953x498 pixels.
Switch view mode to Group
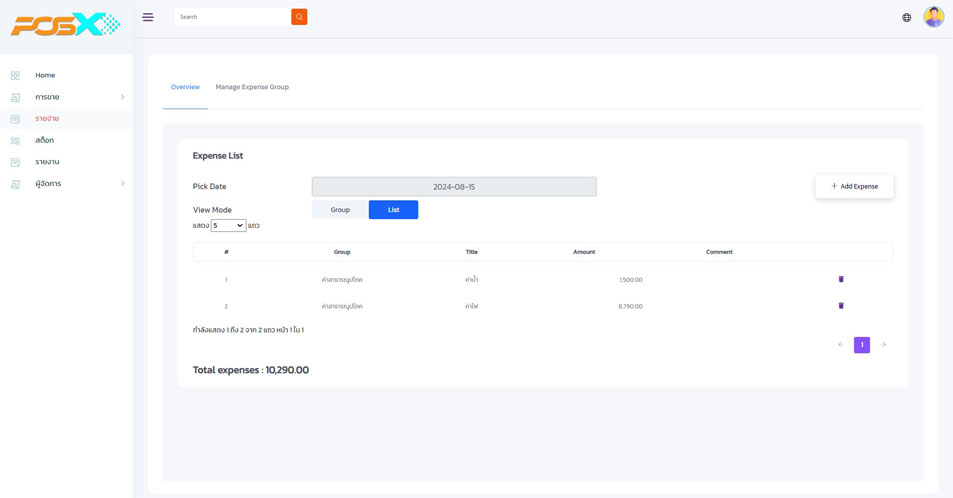click(x=340, y=210)
